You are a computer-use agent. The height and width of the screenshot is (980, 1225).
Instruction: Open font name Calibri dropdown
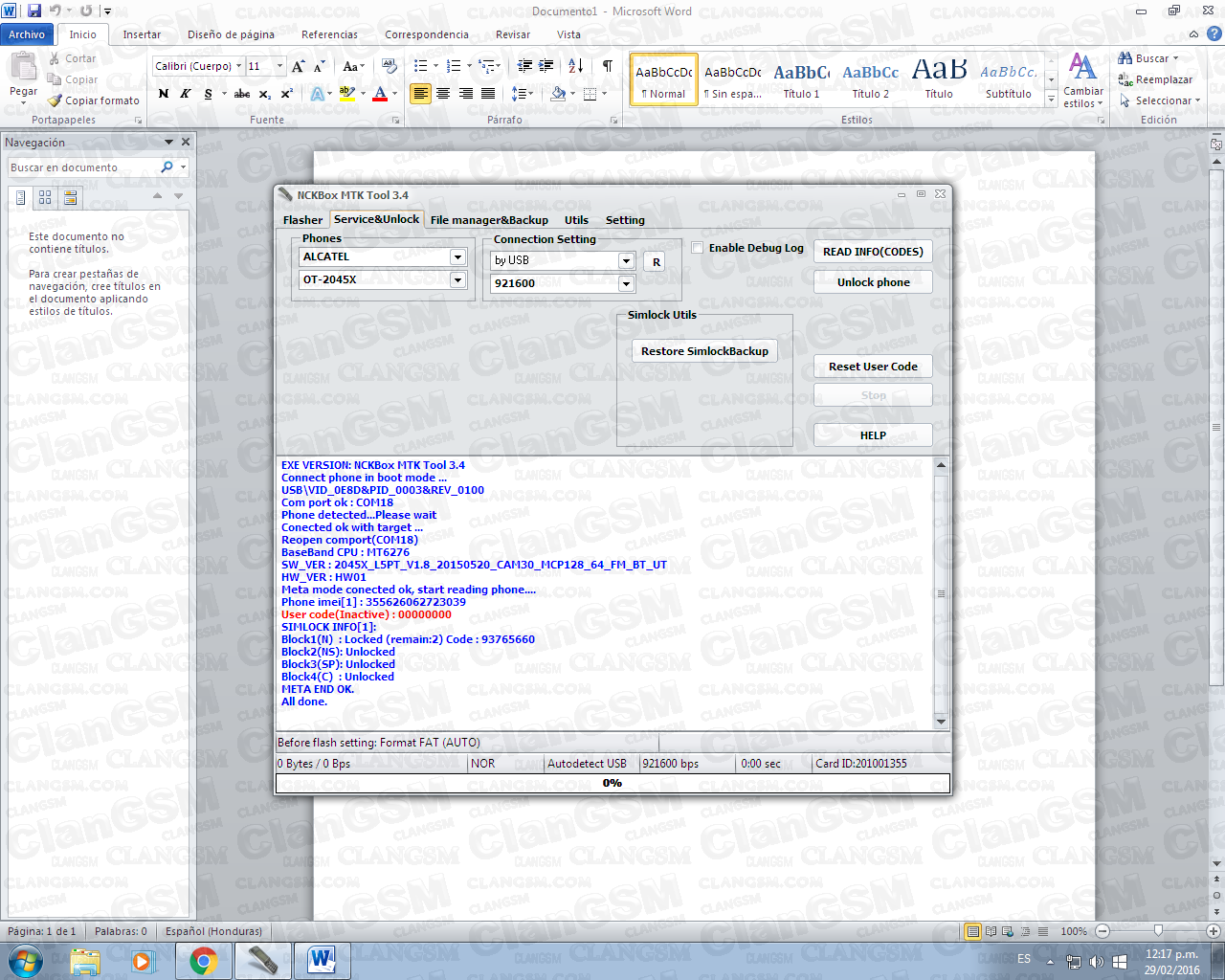pyautogui.click(x=238, y=66)
